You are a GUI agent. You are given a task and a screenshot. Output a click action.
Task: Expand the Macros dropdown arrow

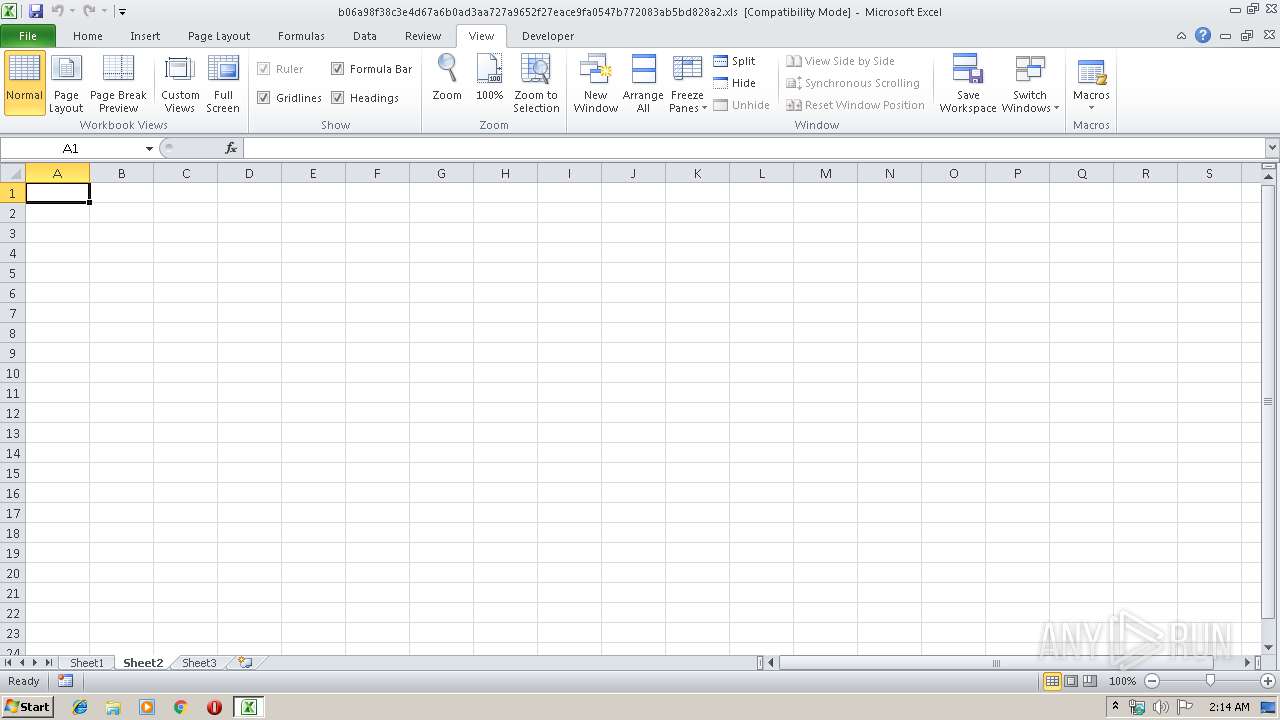1091,108
